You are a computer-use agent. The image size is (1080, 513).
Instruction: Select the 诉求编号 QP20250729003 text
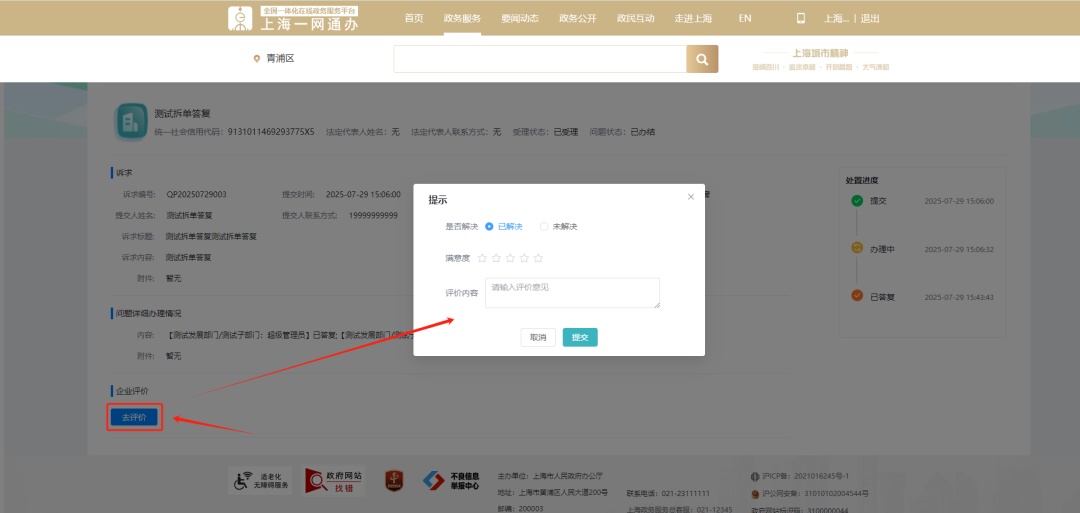click(196, 195)
